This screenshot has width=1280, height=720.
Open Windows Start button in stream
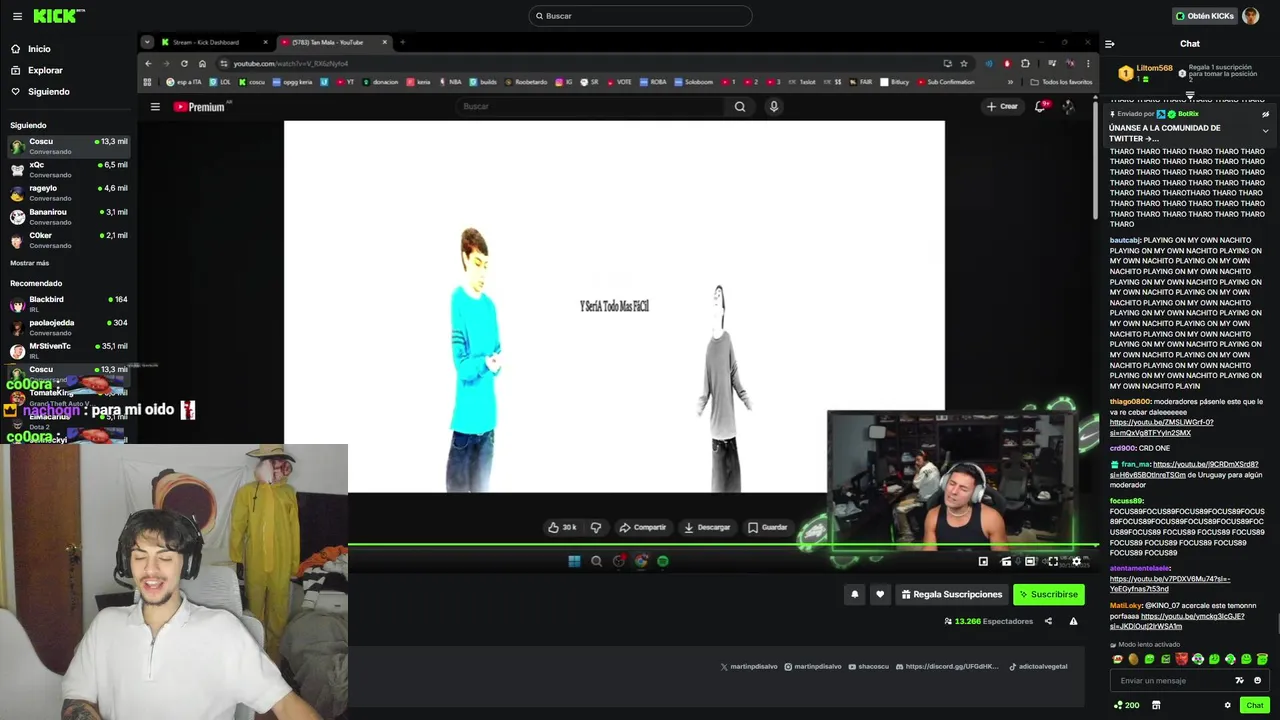[x=574, y=561]
